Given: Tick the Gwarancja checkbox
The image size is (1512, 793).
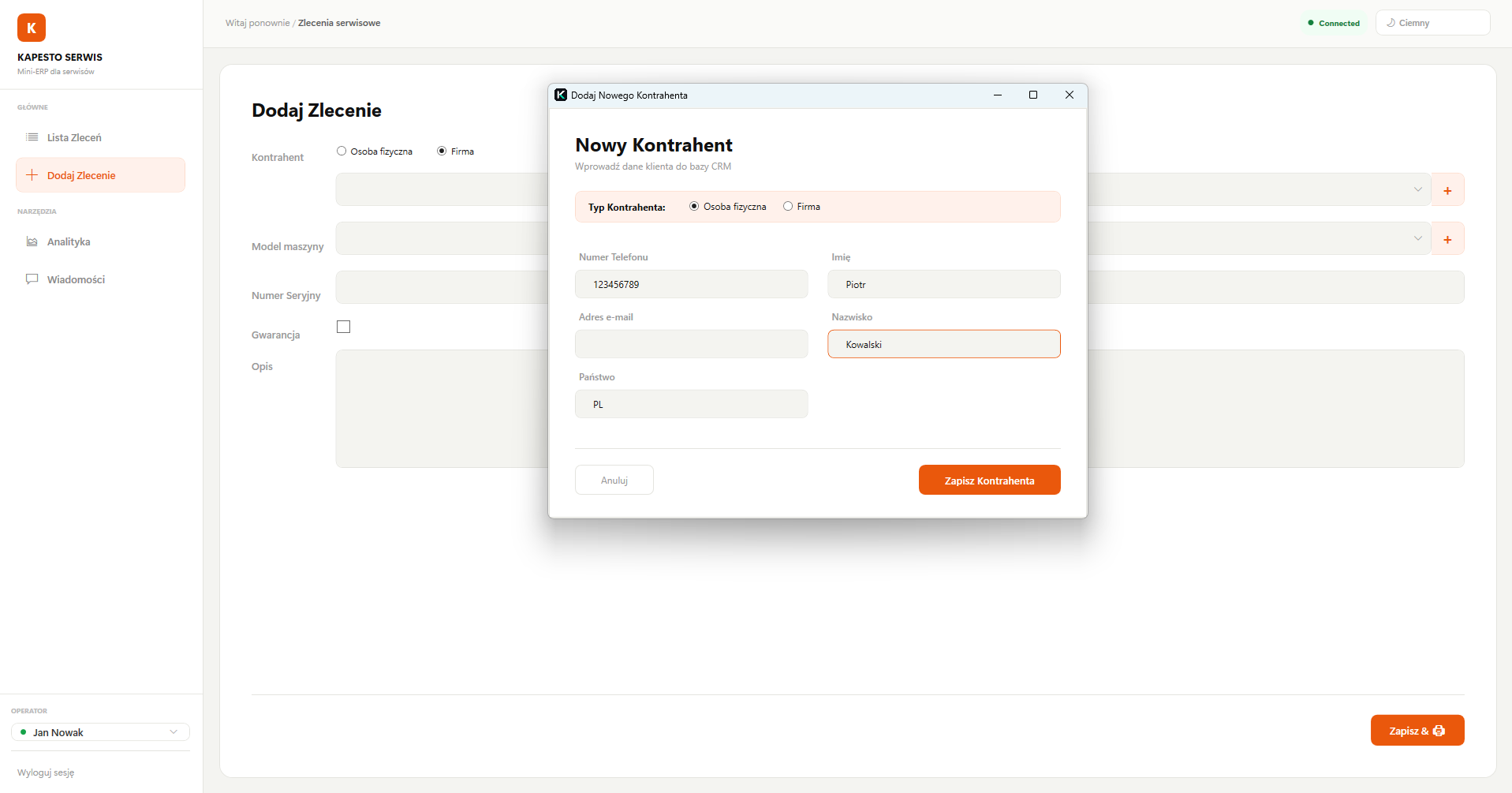Looking at the screenshot, I should 343,327.
